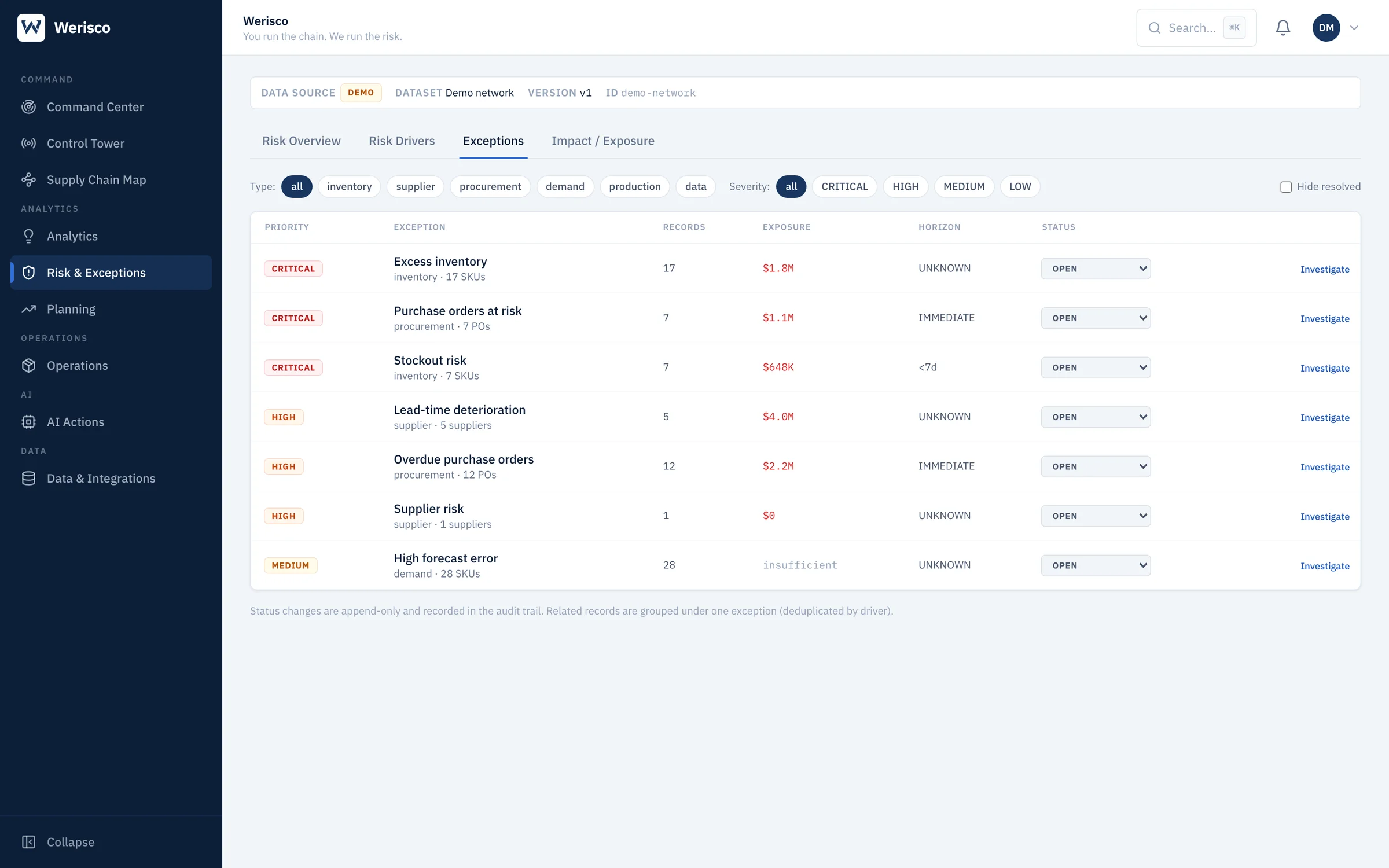Open notifications bell
The width and height of the screenshot is (1389, 868).
click(1283, 28)
